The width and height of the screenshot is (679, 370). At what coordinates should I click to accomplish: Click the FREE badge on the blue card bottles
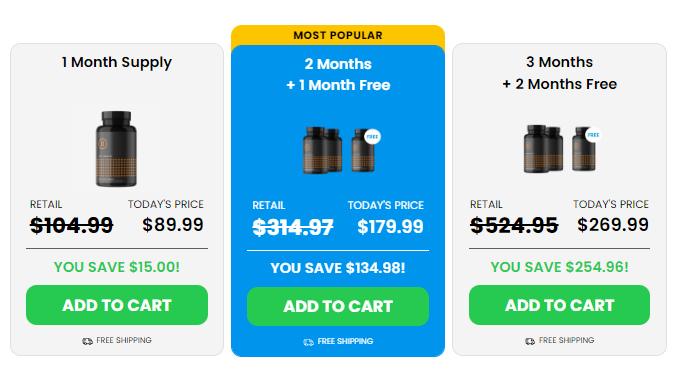click(372, 136)
